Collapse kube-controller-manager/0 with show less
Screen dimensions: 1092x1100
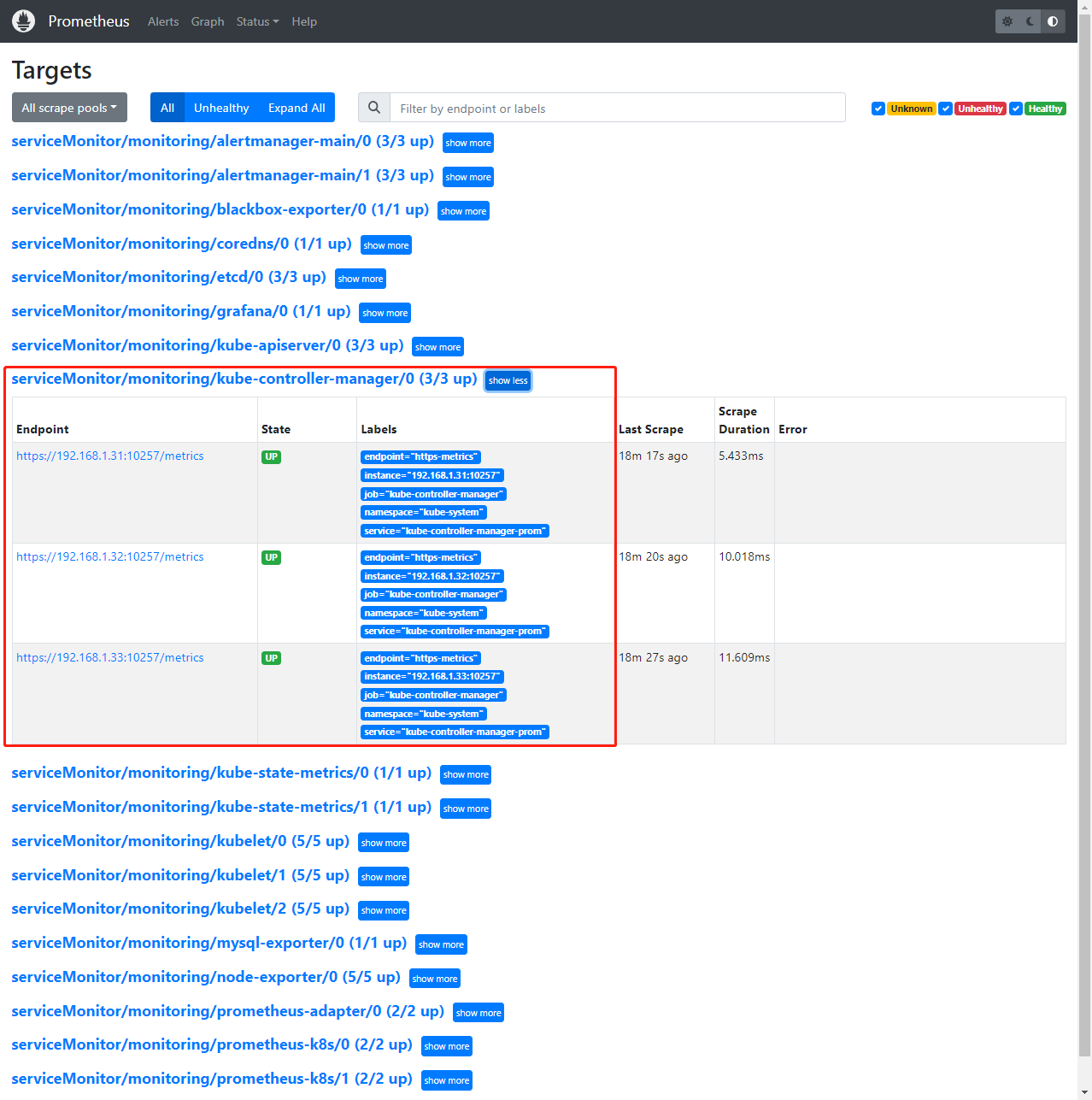(x=508, y=380)
